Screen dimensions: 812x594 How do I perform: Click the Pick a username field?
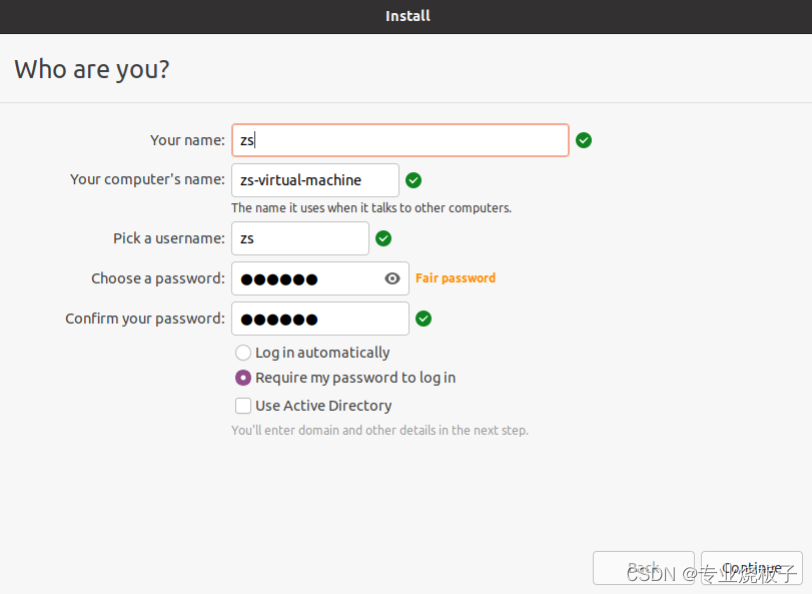point(300,238)
